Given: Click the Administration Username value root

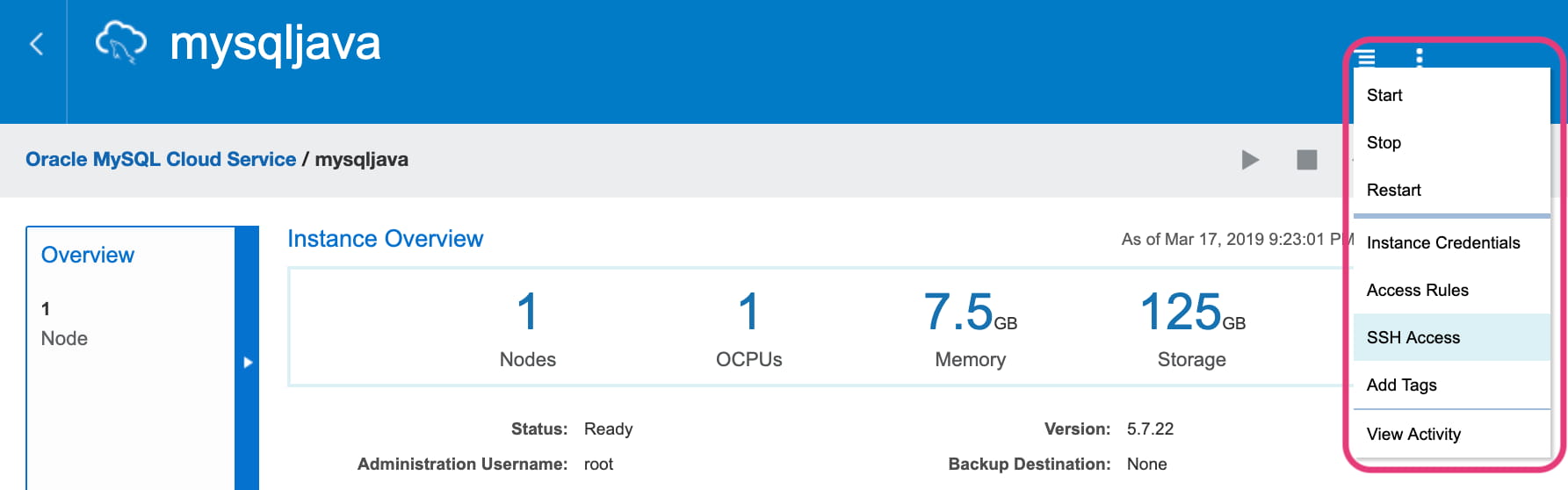Looking at the screenshot, I should click(x=598, y=464).
